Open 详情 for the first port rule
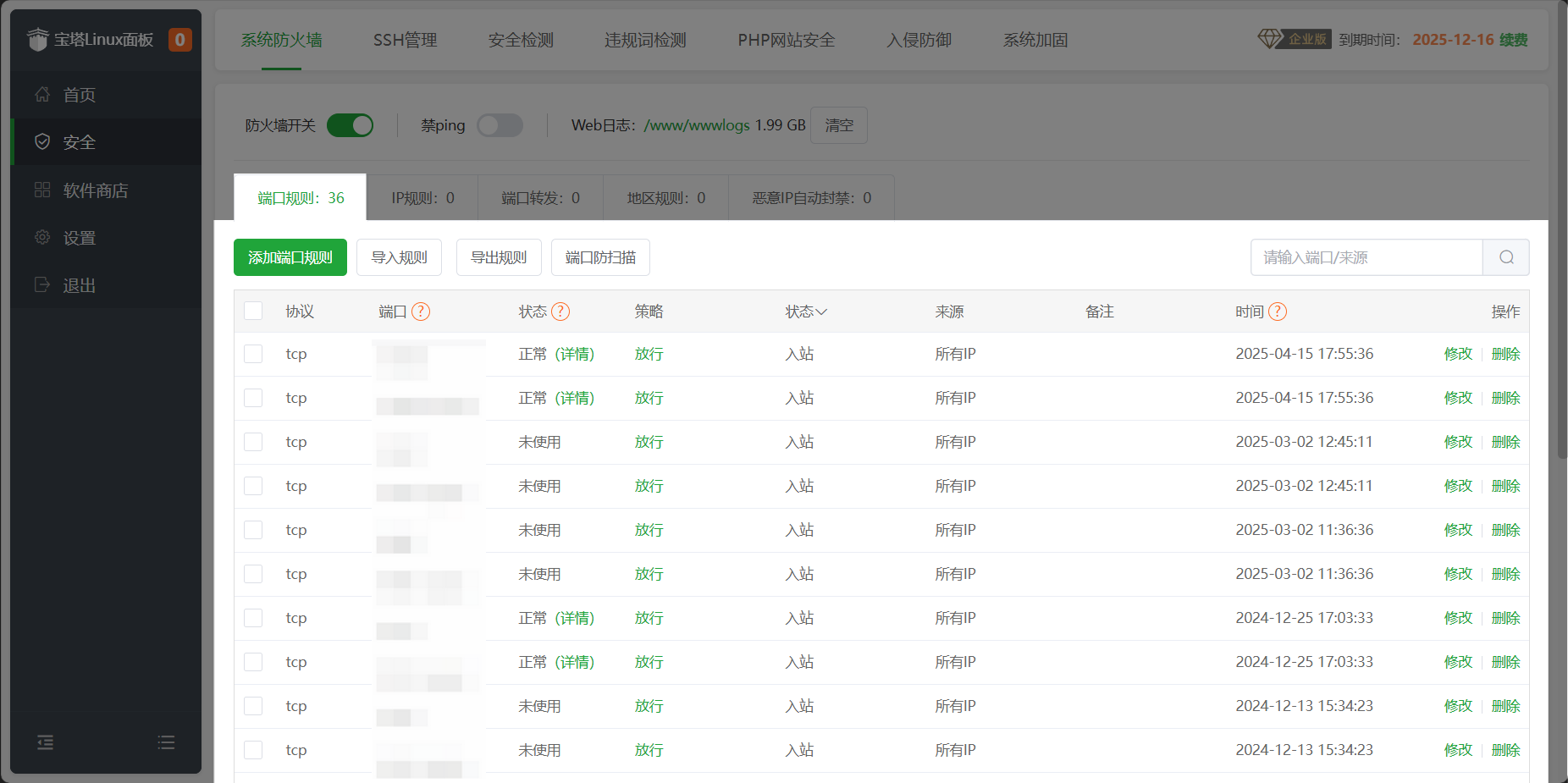The height and width of the screenshot is (783, 1568). (575, 354)
